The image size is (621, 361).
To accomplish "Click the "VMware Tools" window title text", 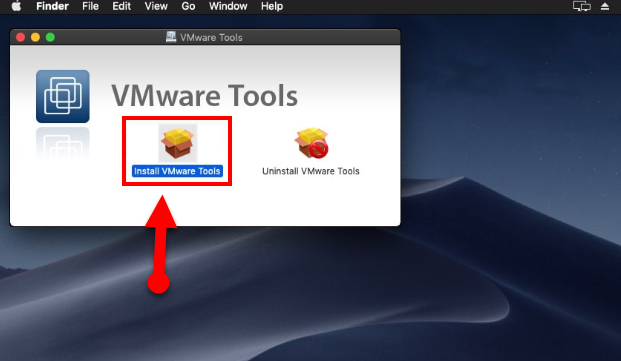I will [211, 38].
